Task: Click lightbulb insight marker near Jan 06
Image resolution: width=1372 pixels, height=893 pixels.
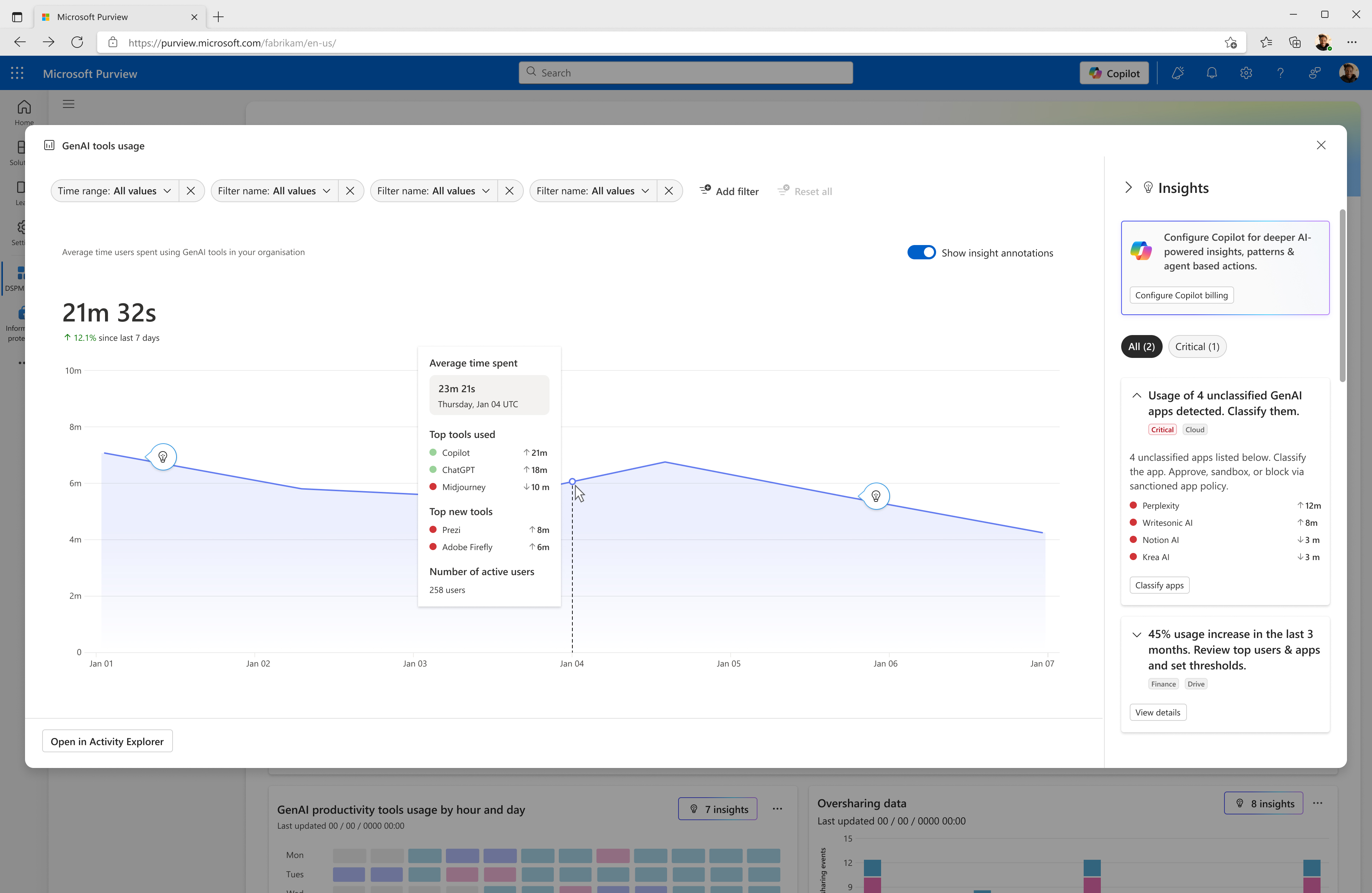Action: [876, 497]
